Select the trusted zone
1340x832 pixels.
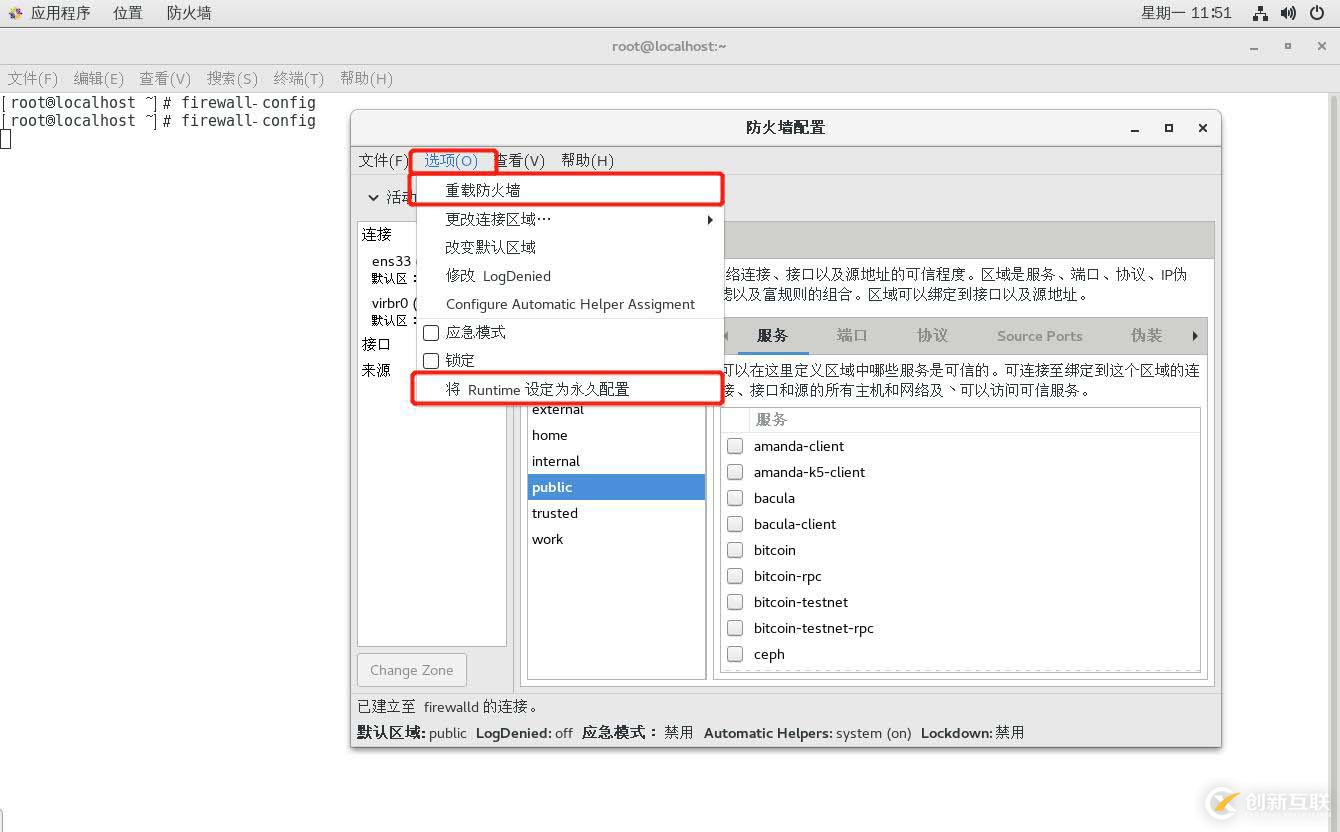(x=616, y=513)
